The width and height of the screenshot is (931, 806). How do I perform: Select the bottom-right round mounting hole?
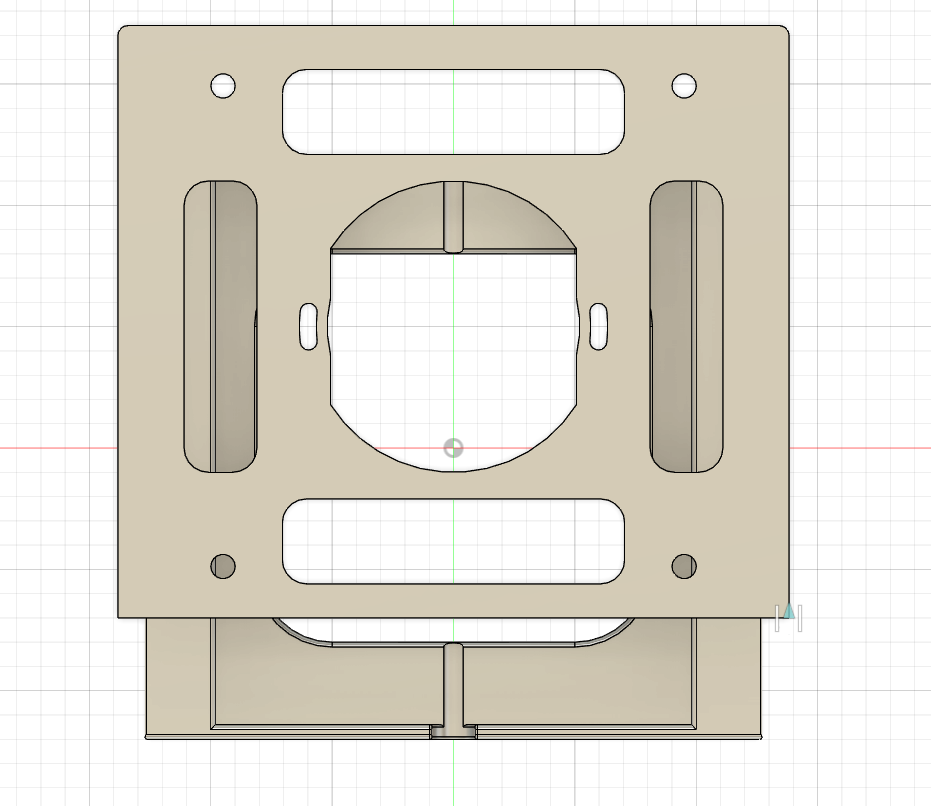684,566
